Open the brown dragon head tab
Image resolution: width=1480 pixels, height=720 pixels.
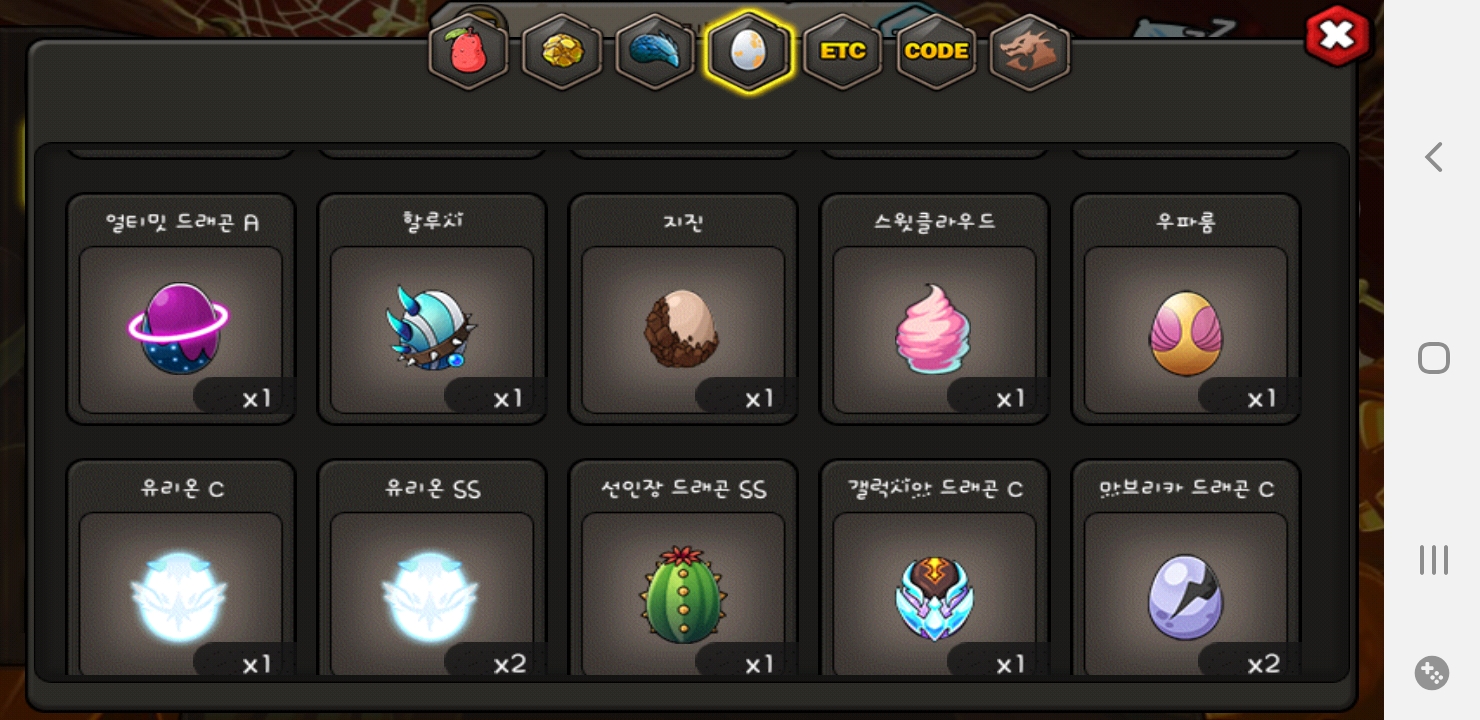click(x=1030, y=51)
